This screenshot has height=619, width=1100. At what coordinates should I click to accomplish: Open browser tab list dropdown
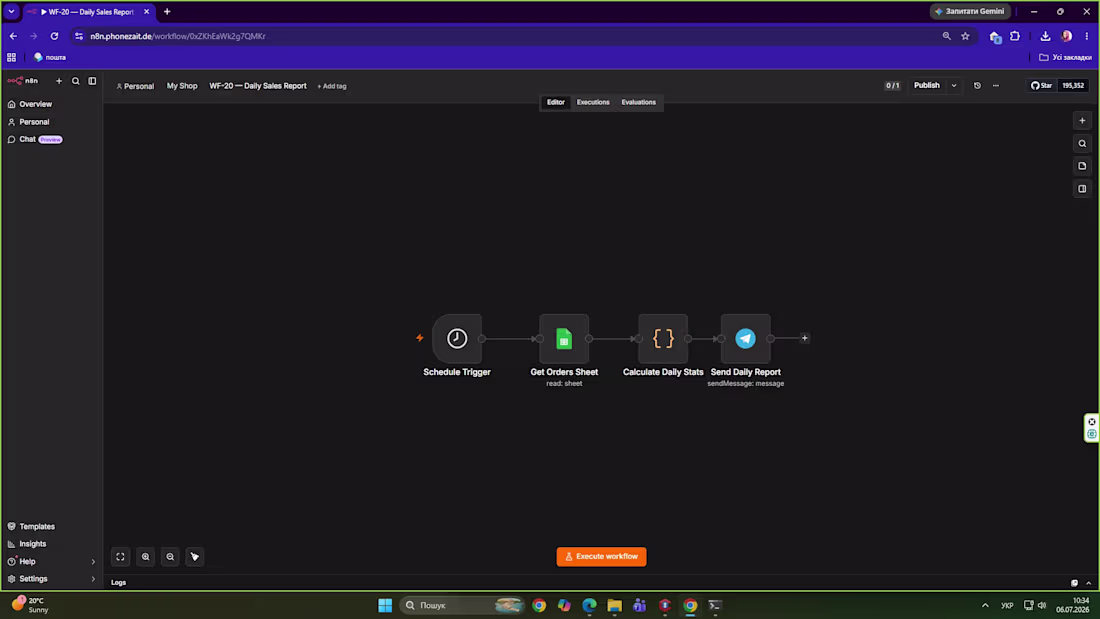click(x=11, y=11)
